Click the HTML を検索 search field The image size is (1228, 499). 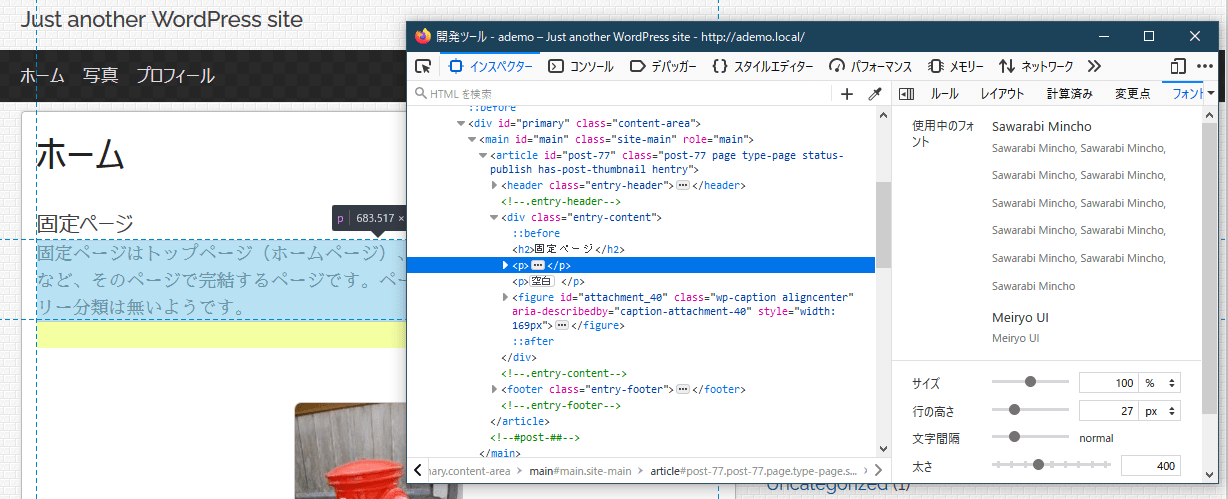tap(620, 94)
